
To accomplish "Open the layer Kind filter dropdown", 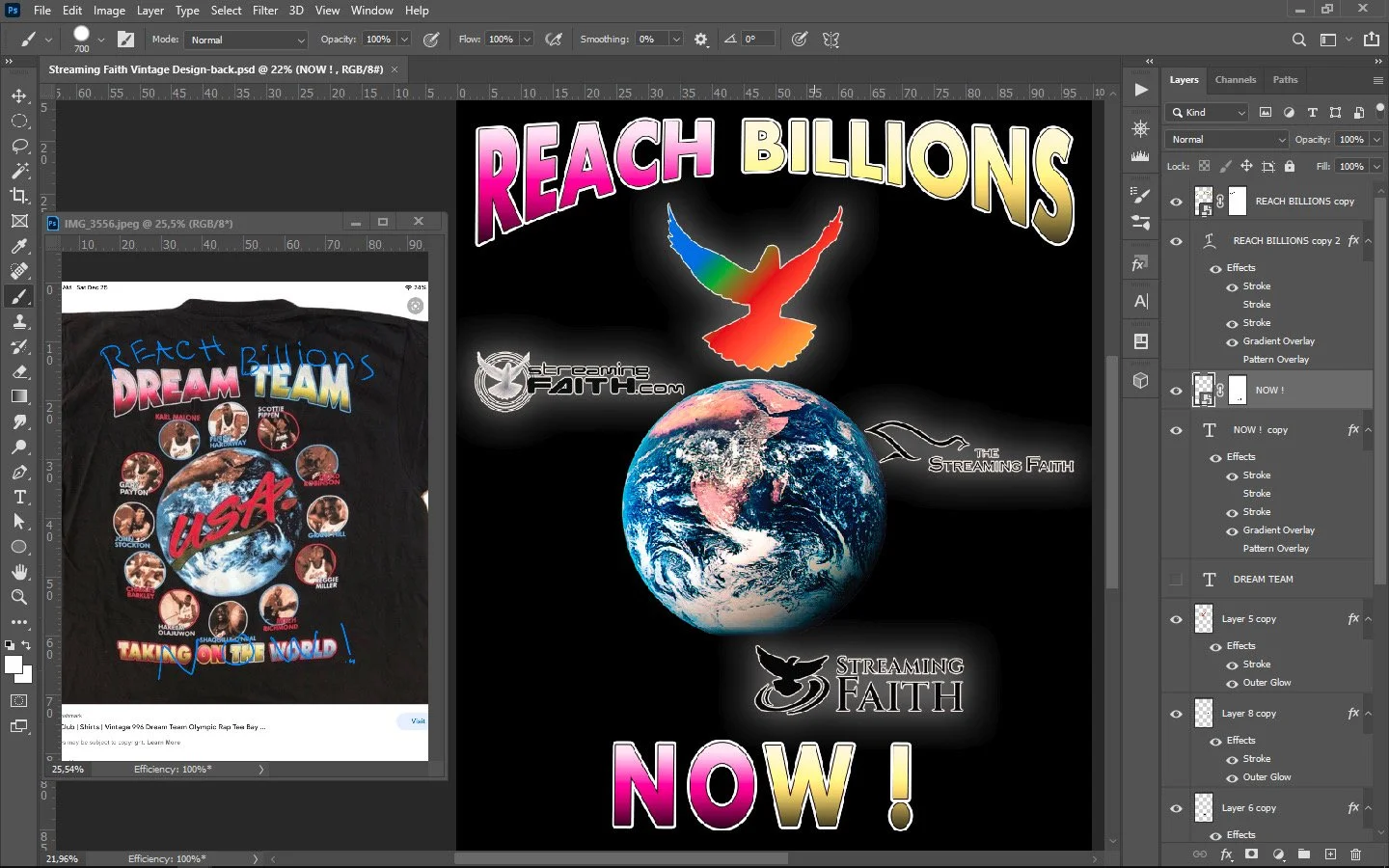I will (1208, 113).
